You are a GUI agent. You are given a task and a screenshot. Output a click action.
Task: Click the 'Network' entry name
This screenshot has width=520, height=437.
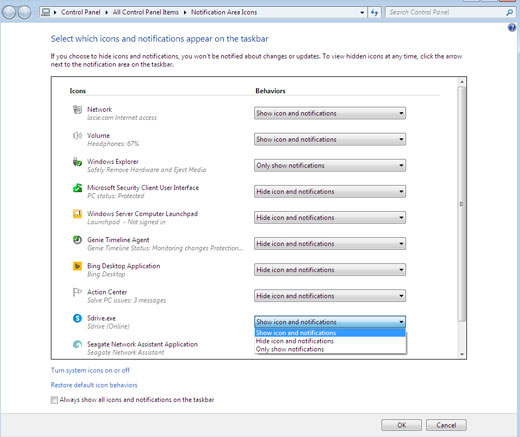pos(100,109)
